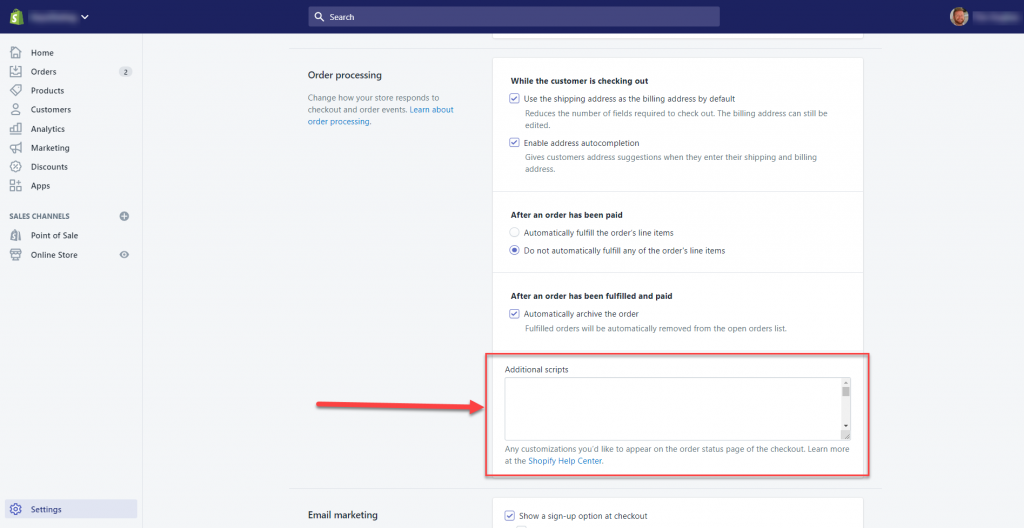
Task: Toggle Automatically archive the order checkbox
Action: tap(514, 314)
